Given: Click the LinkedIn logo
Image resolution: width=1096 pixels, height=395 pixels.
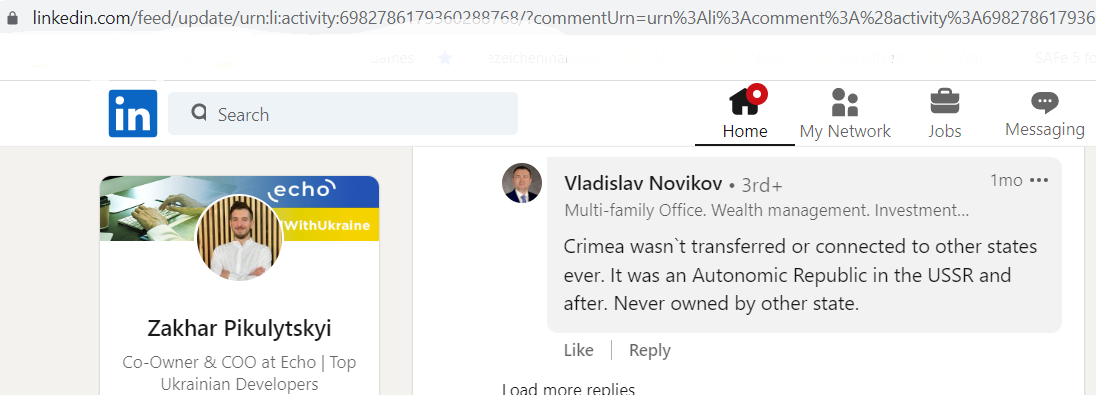Looking at the screenshot, I should click(133, 113).
